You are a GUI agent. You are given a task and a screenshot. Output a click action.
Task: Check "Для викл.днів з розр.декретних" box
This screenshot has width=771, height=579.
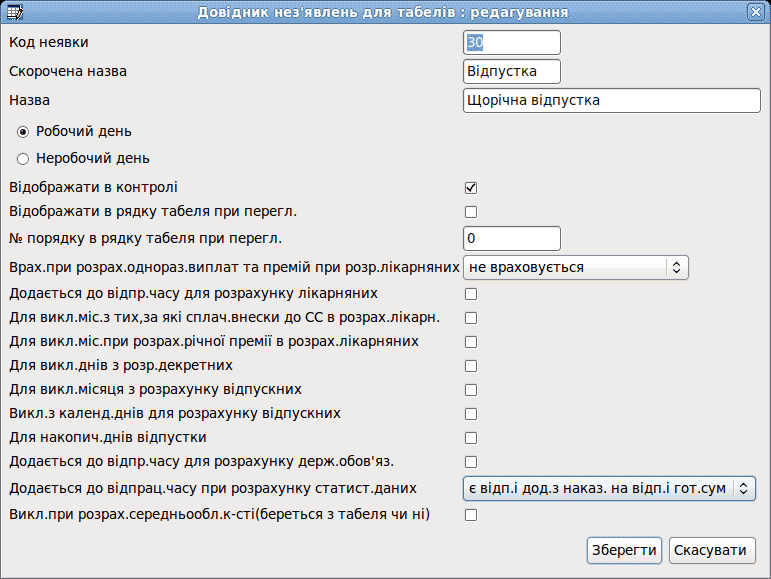(471, 366)
